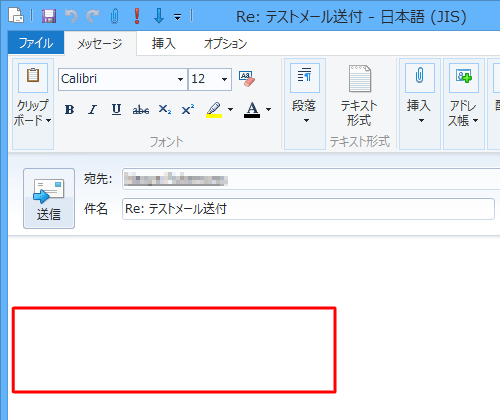Expand アドレス帳 dropdown arrow

coord(476,121)
